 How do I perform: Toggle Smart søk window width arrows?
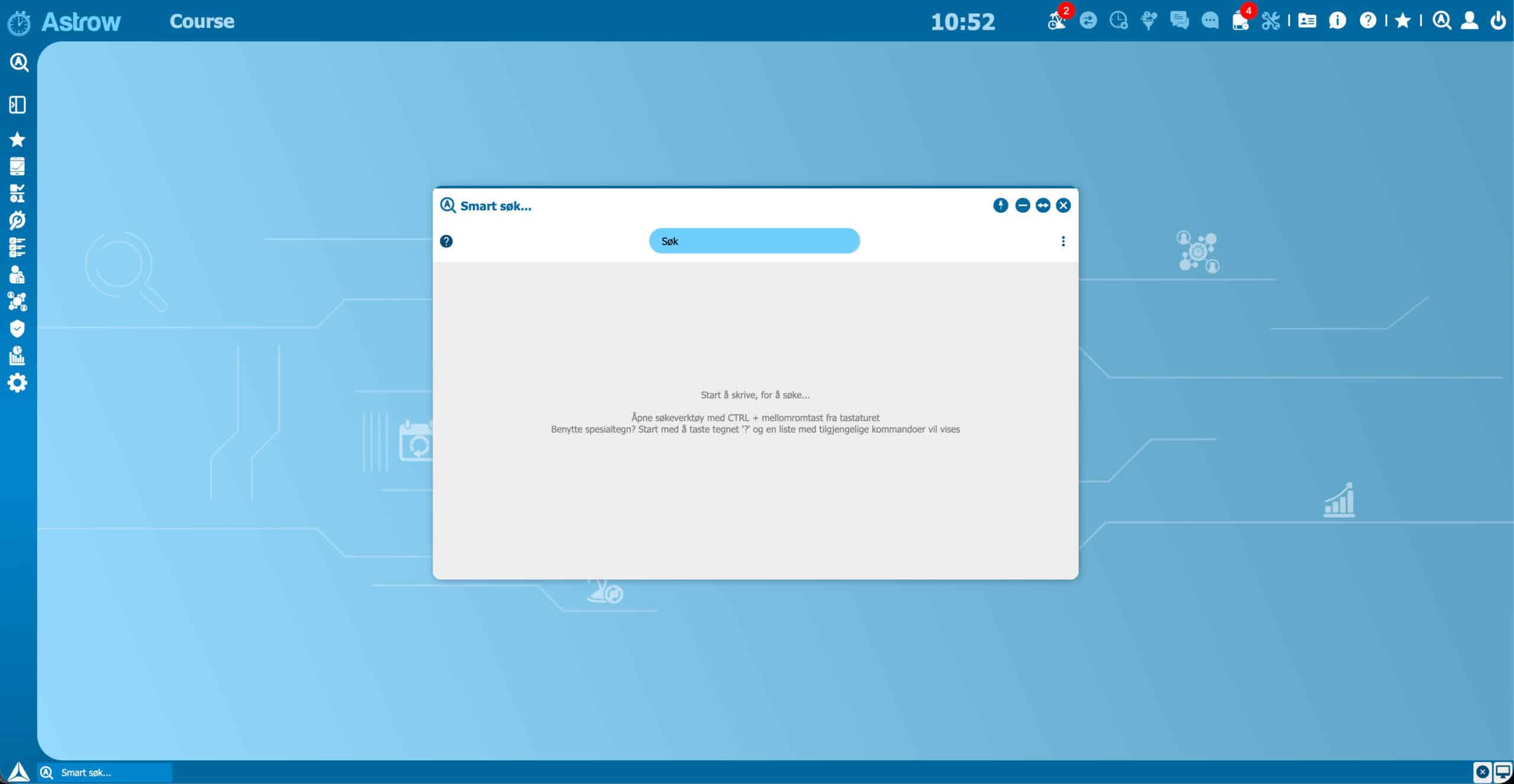[x=1043, y=205]
